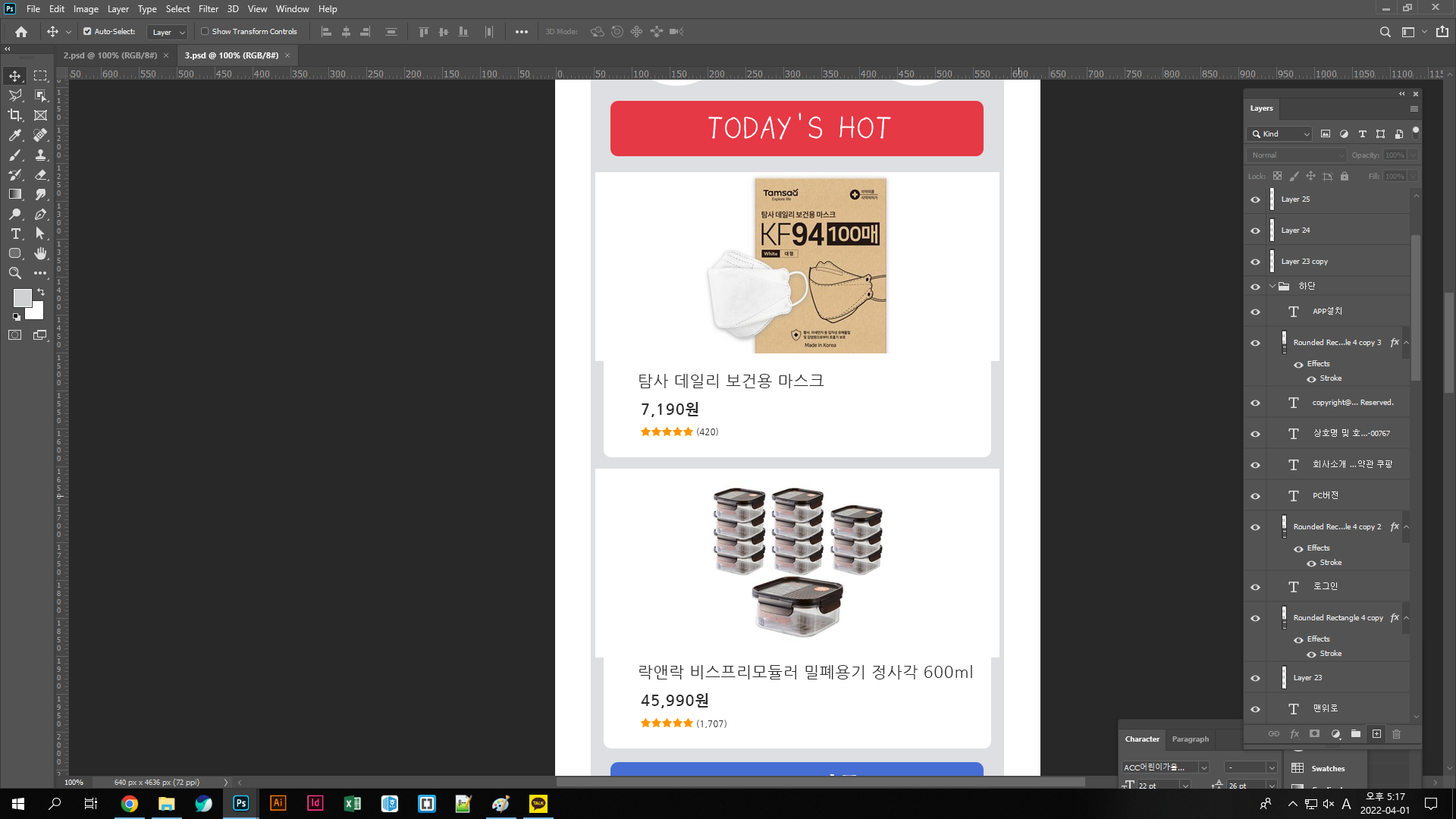1456x819 pixels.
Task: Open the Layers panel menu
Action: tap(1414, 109)
